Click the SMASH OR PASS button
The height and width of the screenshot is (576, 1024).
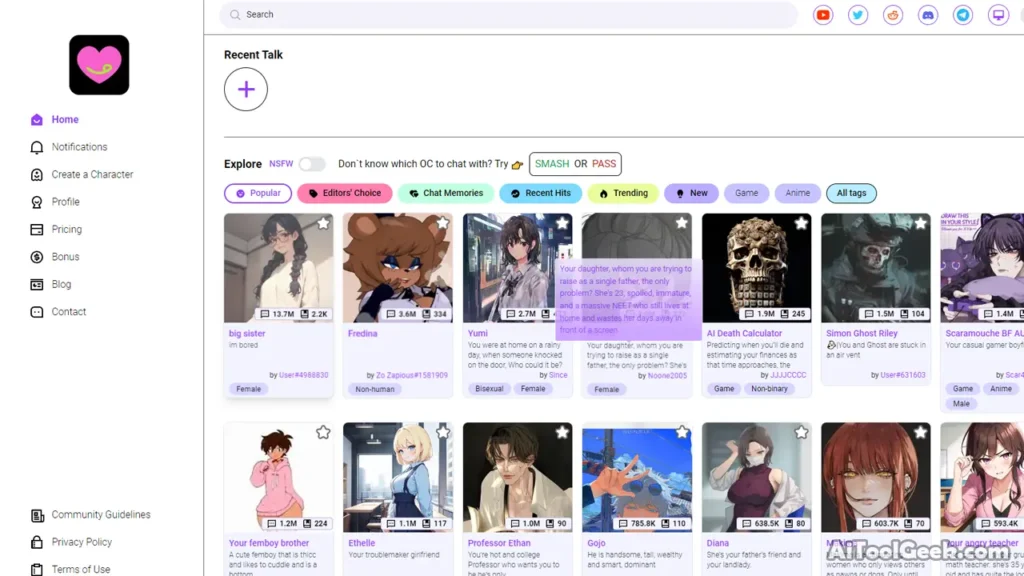[575, 162]
